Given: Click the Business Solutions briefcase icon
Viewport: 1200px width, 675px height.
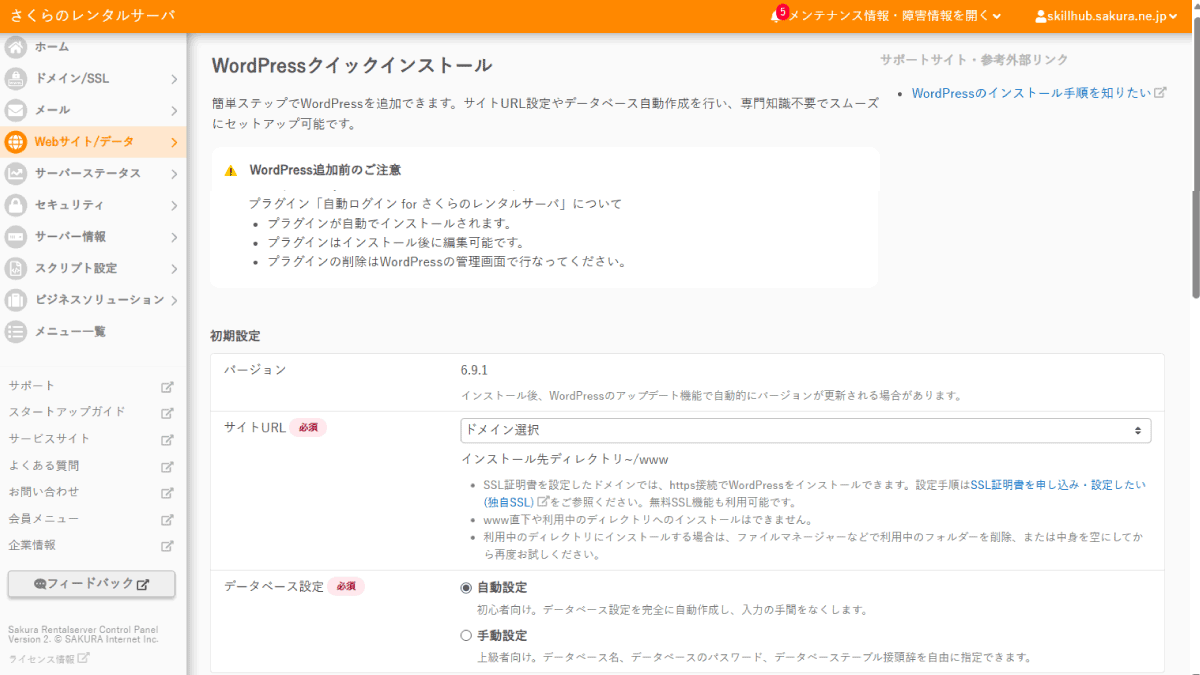Looking at the screenshot, I should [x=16, y=300].
